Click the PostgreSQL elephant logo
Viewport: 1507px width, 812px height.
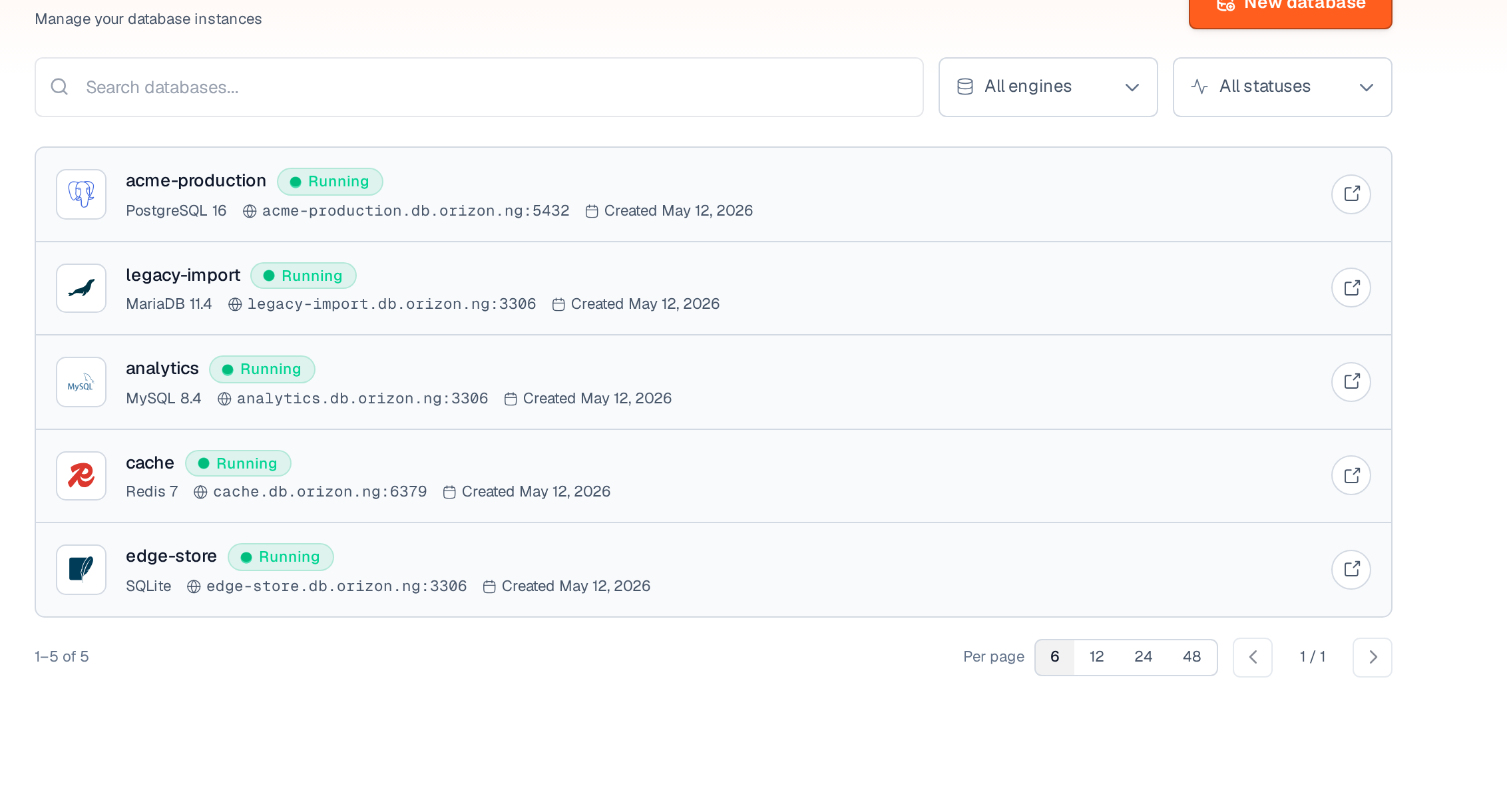[81, 194]
